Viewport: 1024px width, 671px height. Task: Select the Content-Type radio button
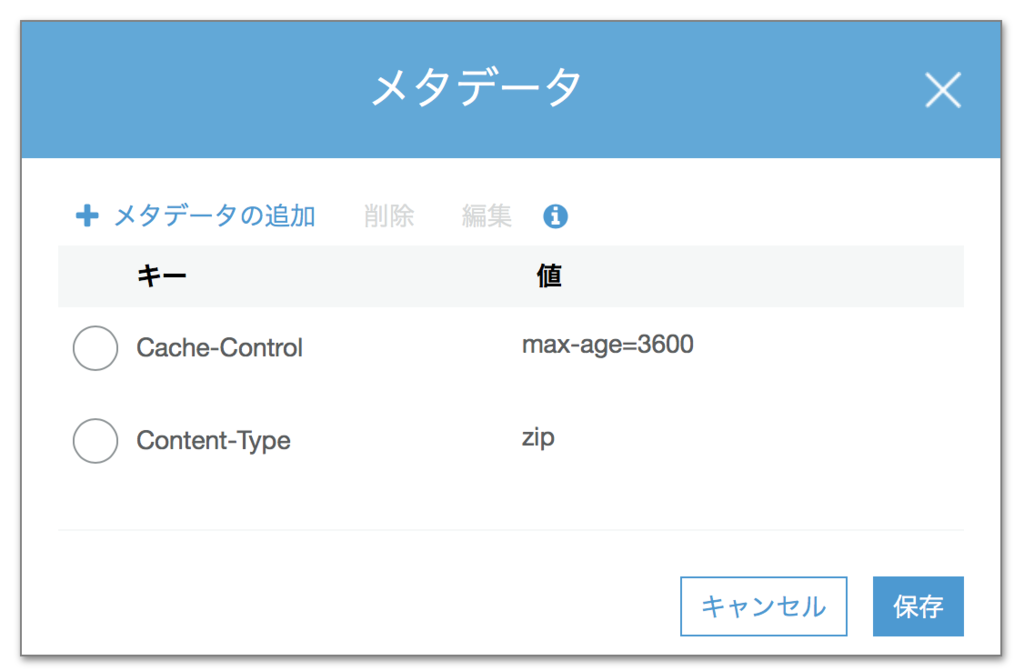pos(95,441)
